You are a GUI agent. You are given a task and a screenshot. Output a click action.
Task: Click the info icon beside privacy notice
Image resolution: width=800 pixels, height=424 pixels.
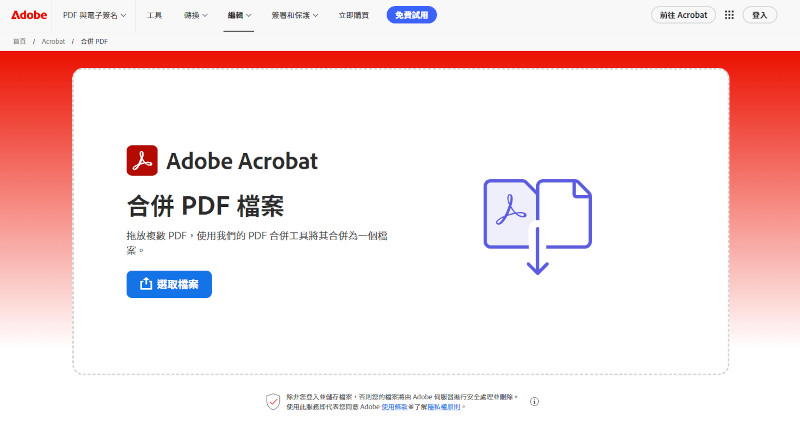[x=534, y=402]
